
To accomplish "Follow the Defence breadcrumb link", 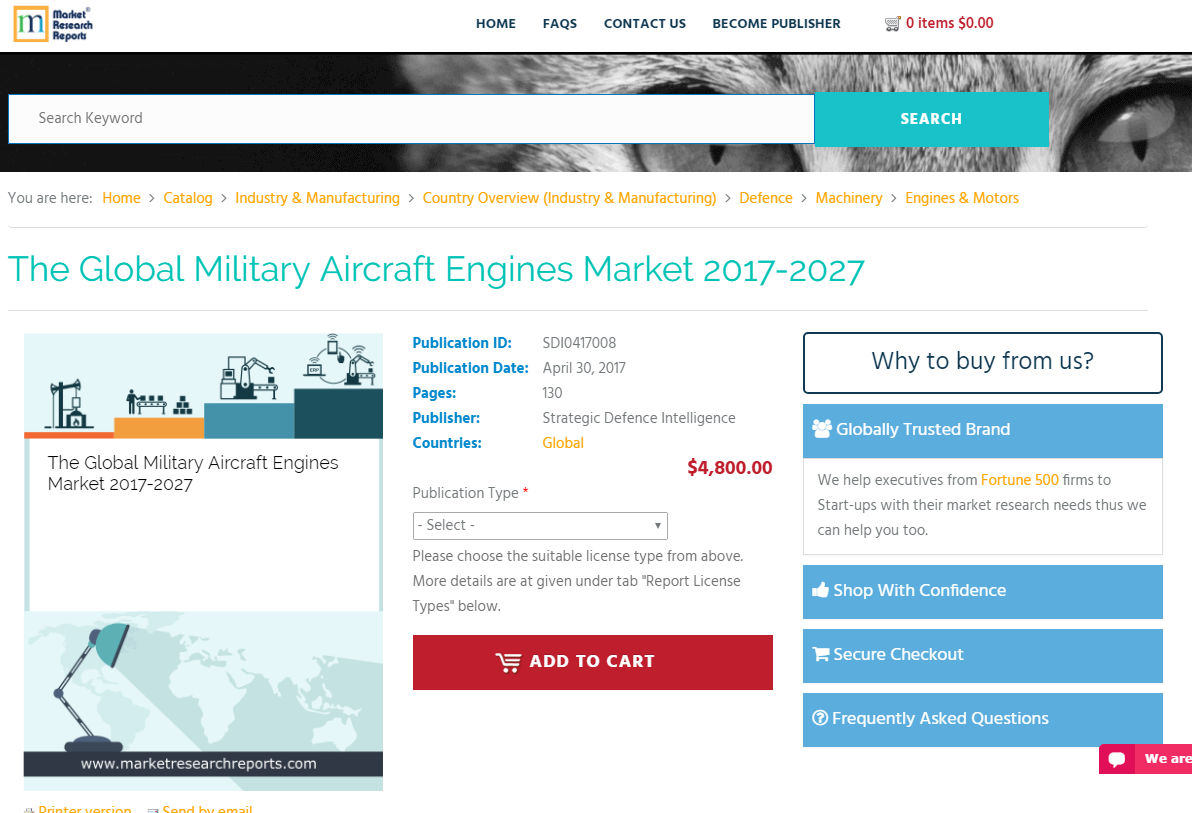I will (766, 198).
